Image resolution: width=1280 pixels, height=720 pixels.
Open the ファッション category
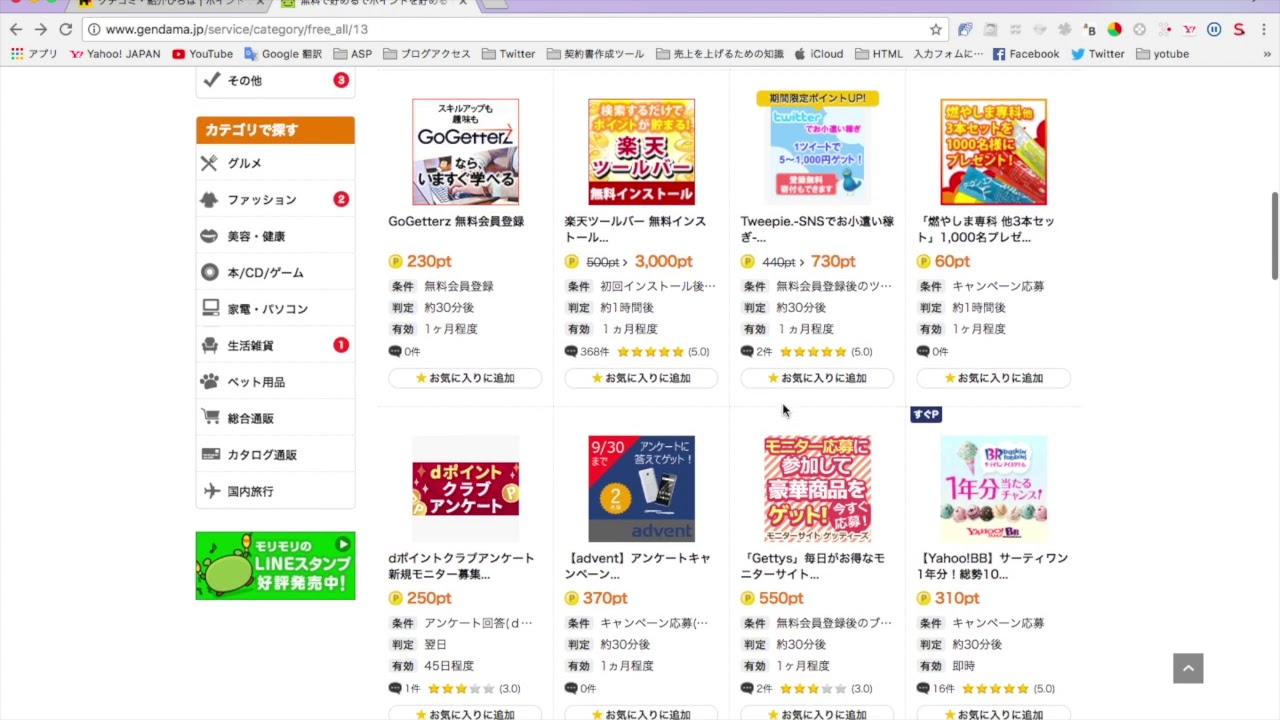[275, 200]
